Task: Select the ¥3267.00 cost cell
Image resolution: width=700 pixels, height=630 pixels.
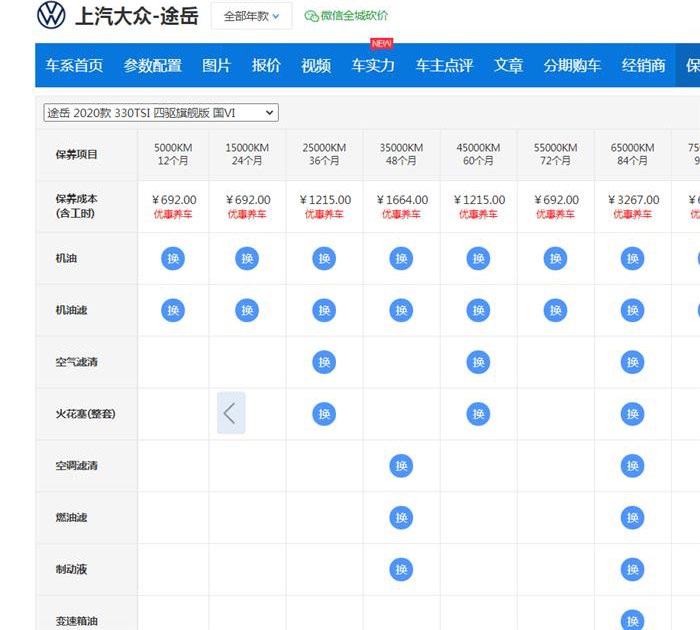Action: tap(633, 207)
